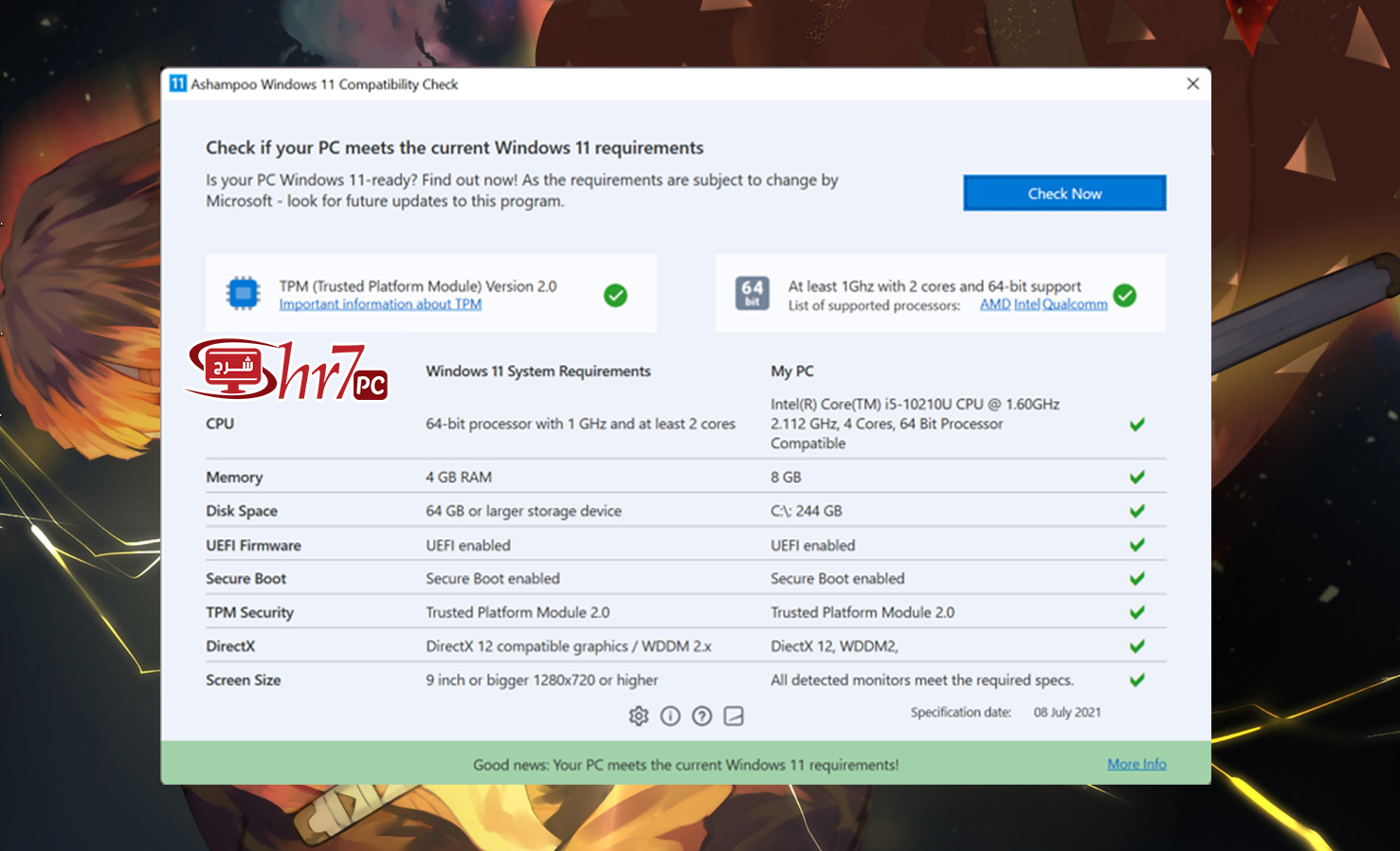The height and width of the screenshot is (851, 1400).
Task: Click the Disk Space row label
Action: [x=242, y=511]
